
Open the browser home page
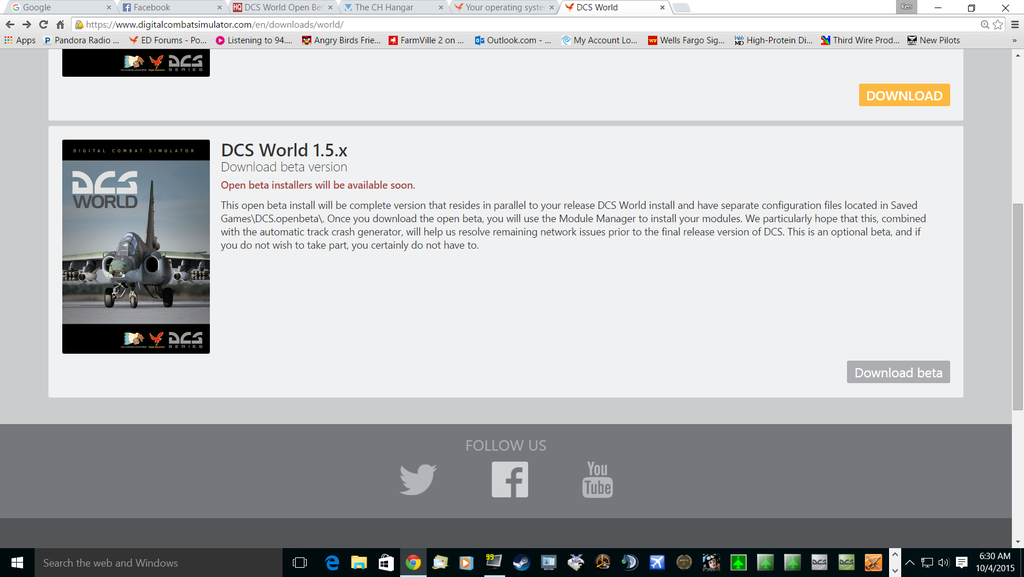click(60, 24)
